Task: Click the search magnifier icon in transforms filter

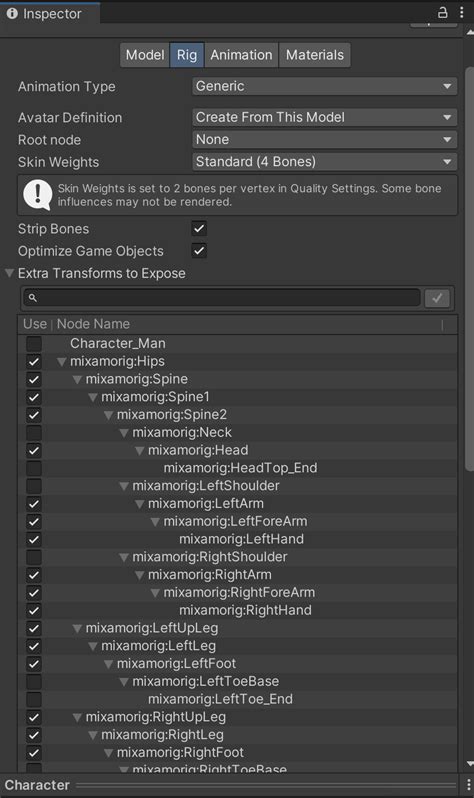Action: pyautogui.click(x=33, y=298)
